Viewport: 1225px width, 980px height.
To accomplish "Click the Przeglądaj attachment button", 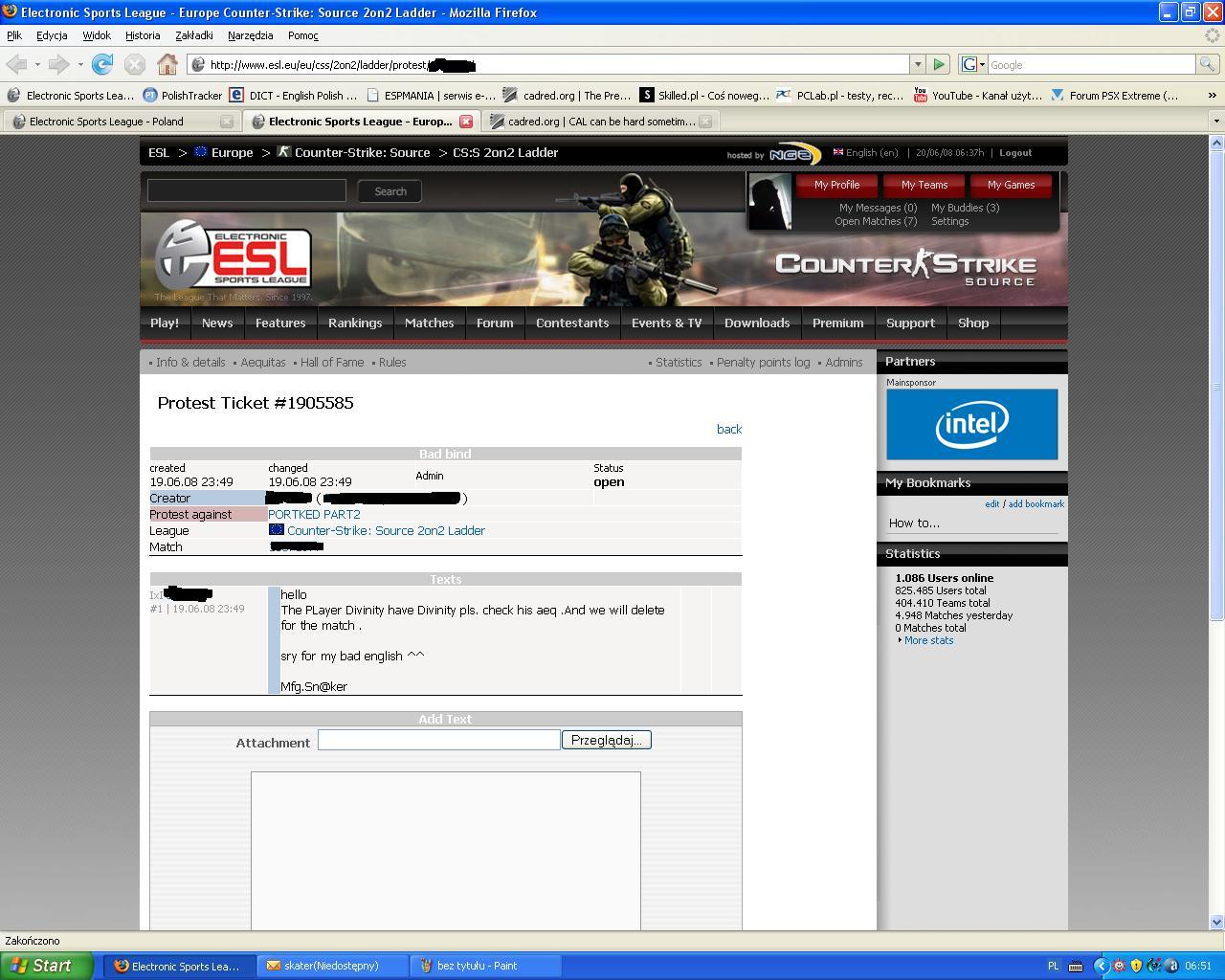I will tap(606, 740).
